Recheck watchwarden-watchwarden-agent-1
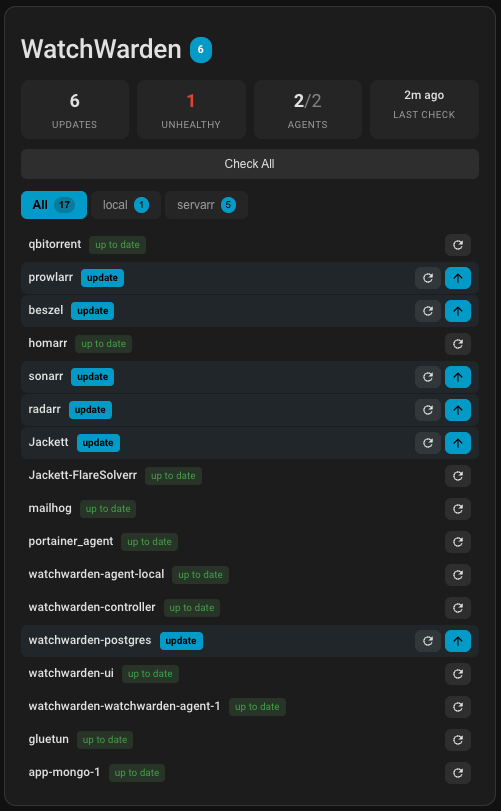 (458, 707)
